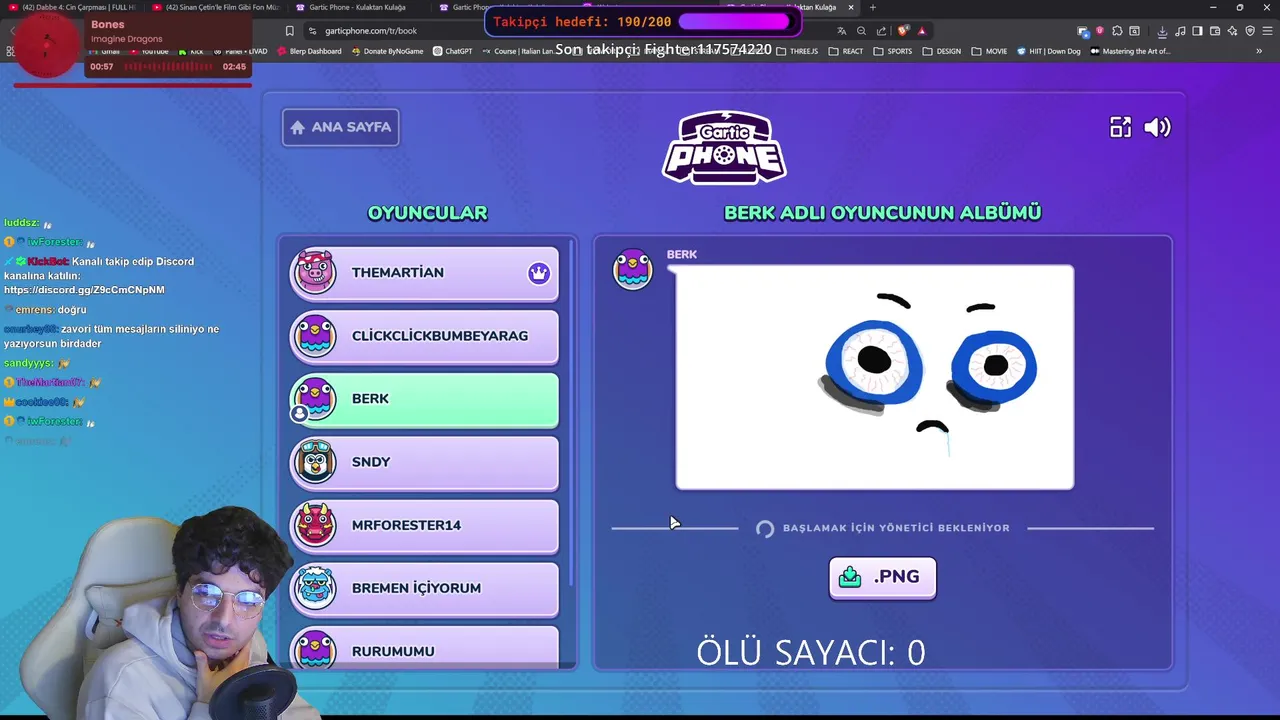Image resolution: width=1280 pixels, height=720 pixels.
Task: Open the MOVIE bookmarks folder
Action: pyautogui.click(x=990, y=51)
